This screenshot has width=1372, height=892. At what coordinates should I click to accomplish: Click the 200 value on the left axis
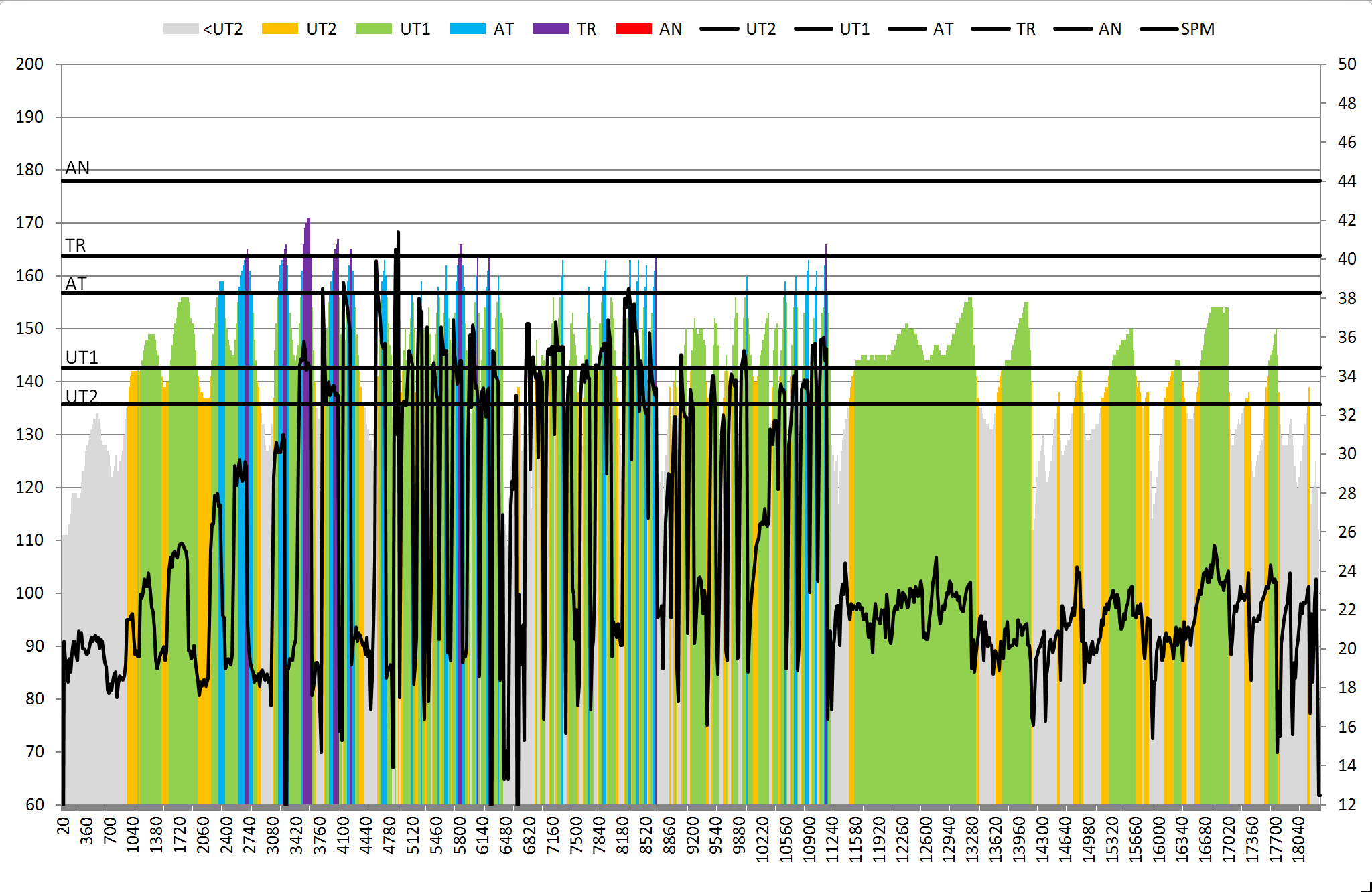click(29, 64)
